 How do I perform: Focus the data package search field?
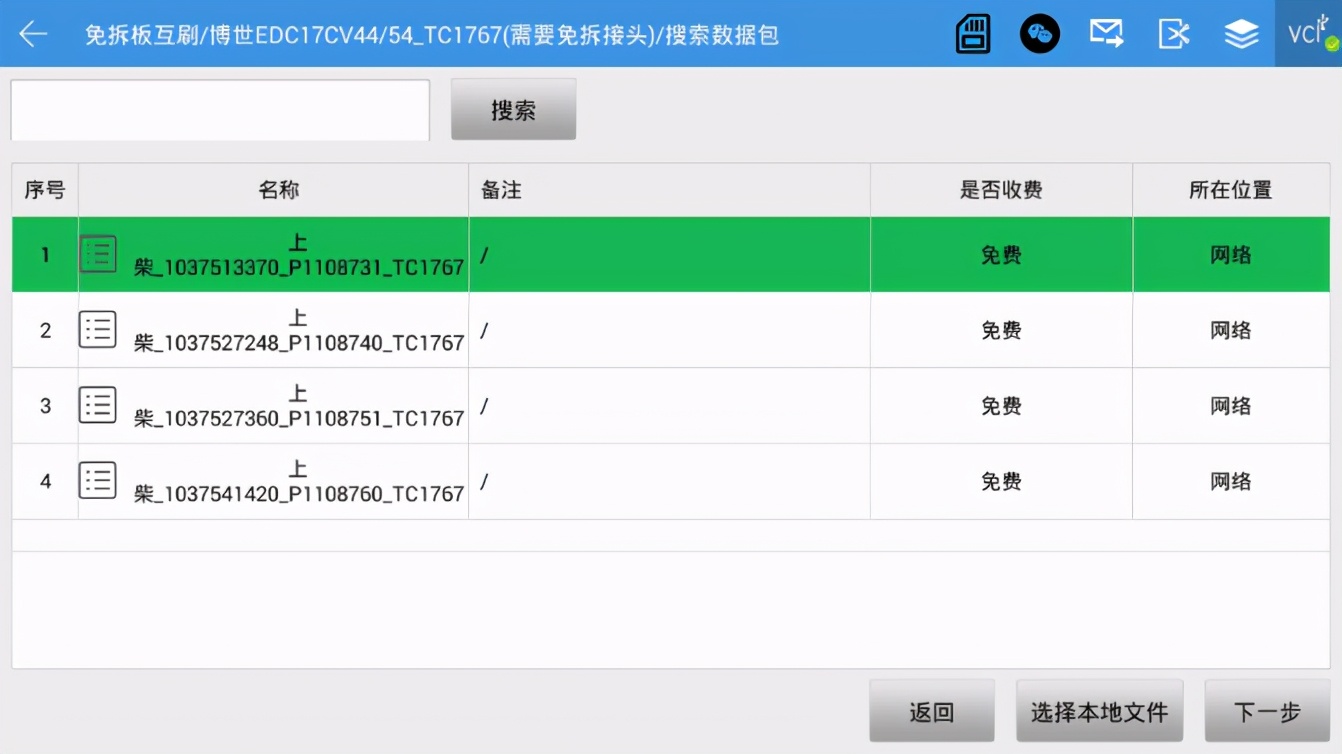click(220, 110)
